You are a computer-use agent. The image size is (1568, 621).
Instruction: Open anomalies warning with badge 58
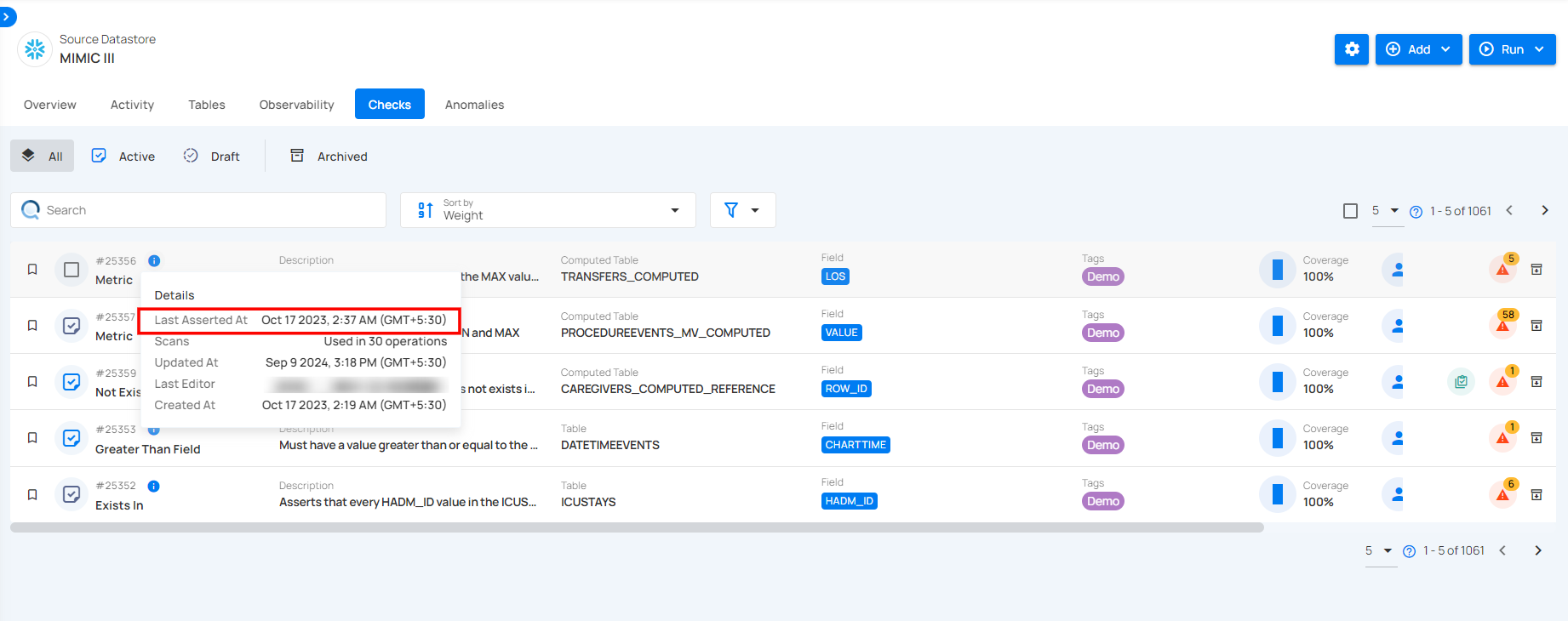click(1503, 324)
